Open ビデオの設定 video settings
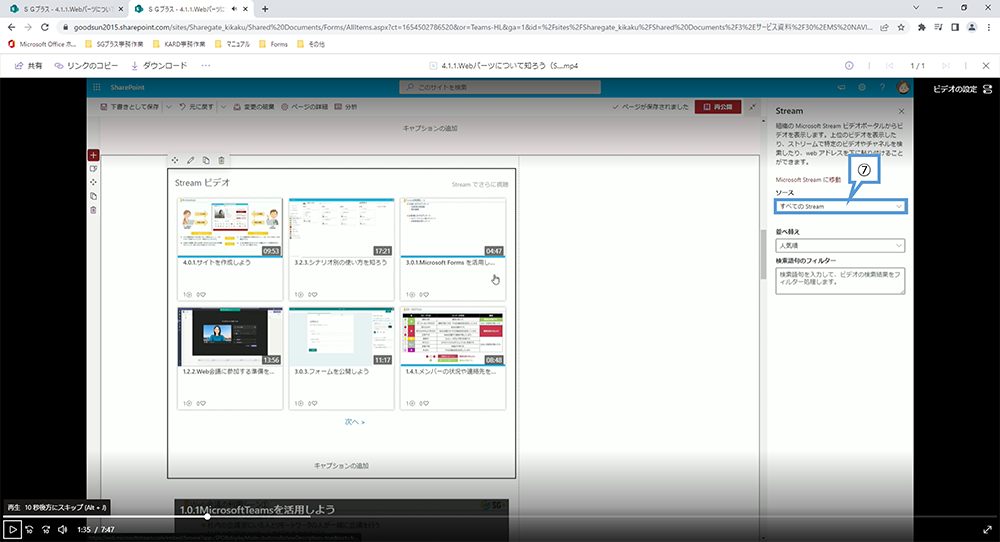 point(962,89)
